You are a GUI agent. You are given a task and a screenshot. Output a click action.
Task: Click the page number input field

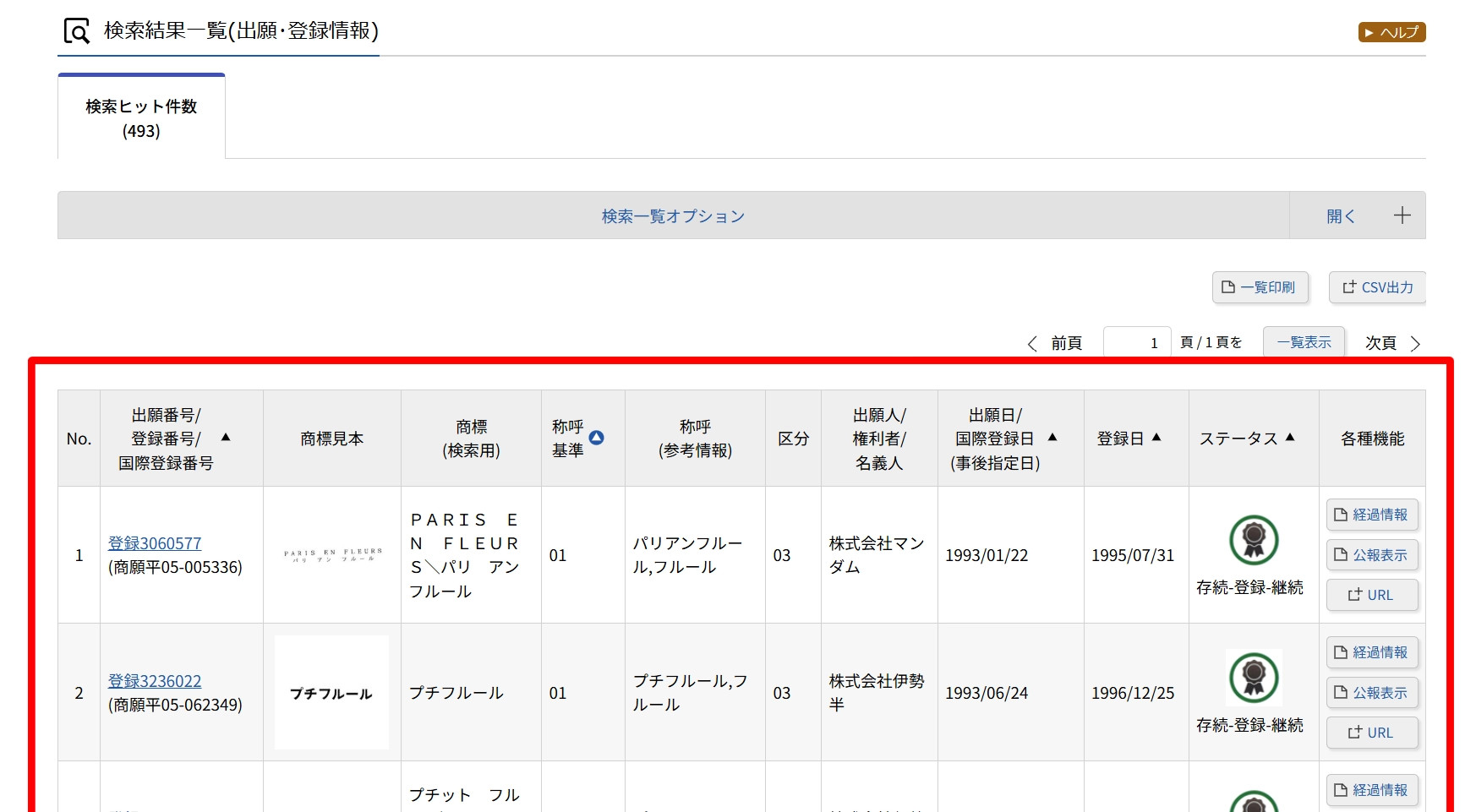1136,343
